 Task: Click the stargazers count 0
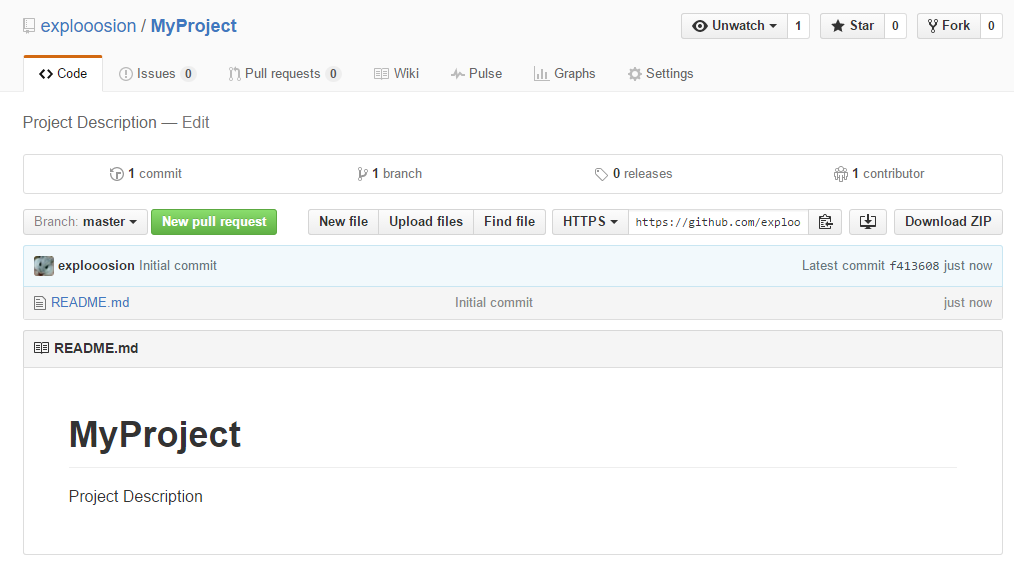pos(895,26)
